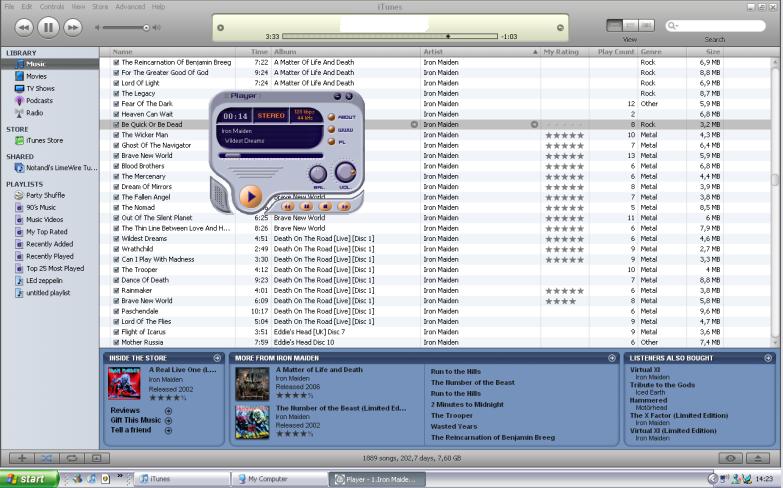Expand the More From Iron Maiden arrow
Viewport: 783px width, 488px height.
[x=612, y=358]
